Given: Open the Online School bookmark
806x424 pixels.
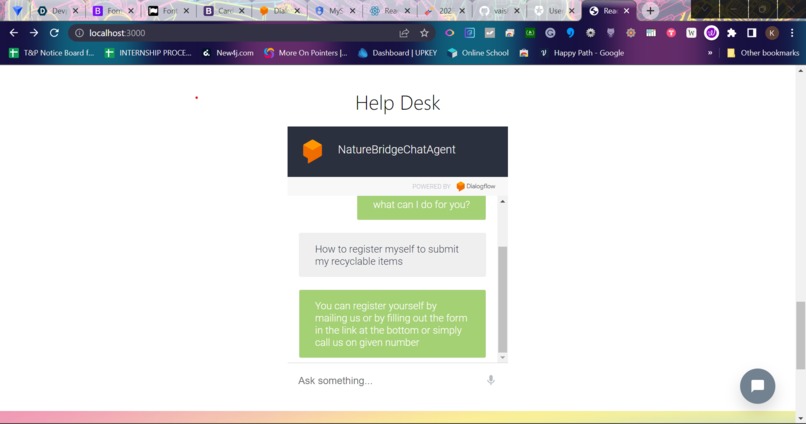Looking at the screenshot, I should click(478, 53).
